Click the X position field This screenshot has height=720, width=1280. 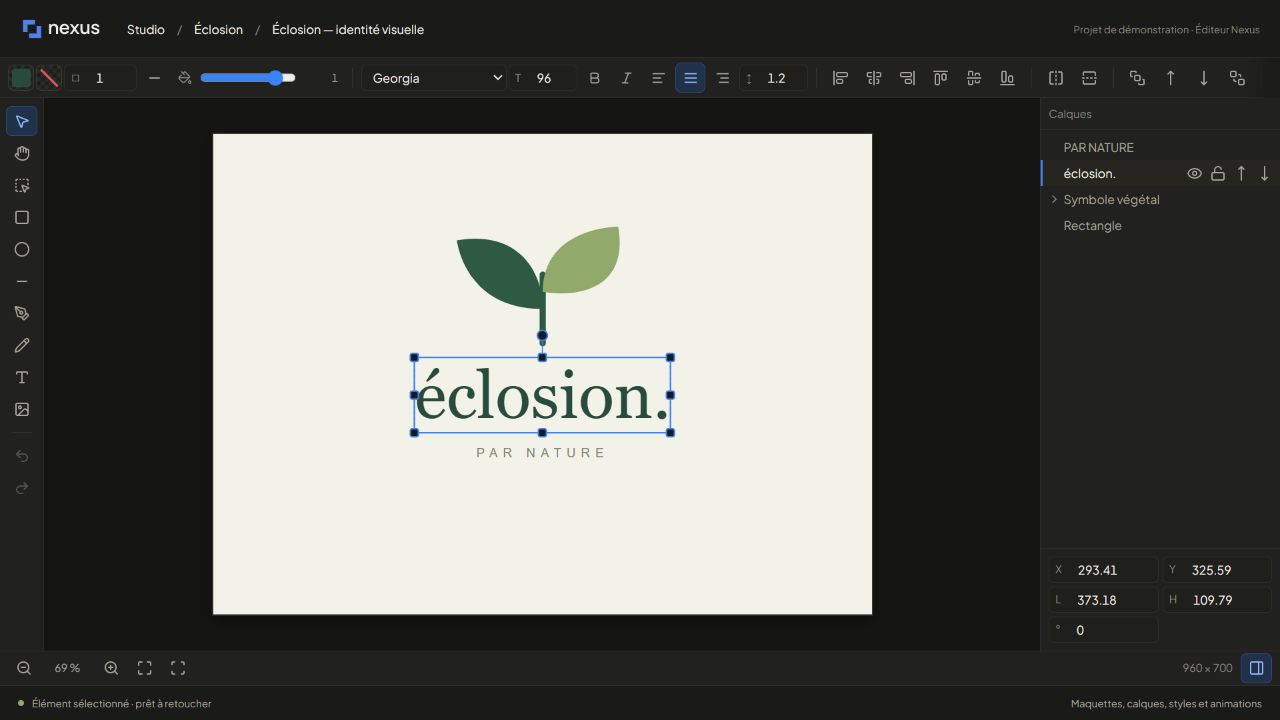point(1103,570)
